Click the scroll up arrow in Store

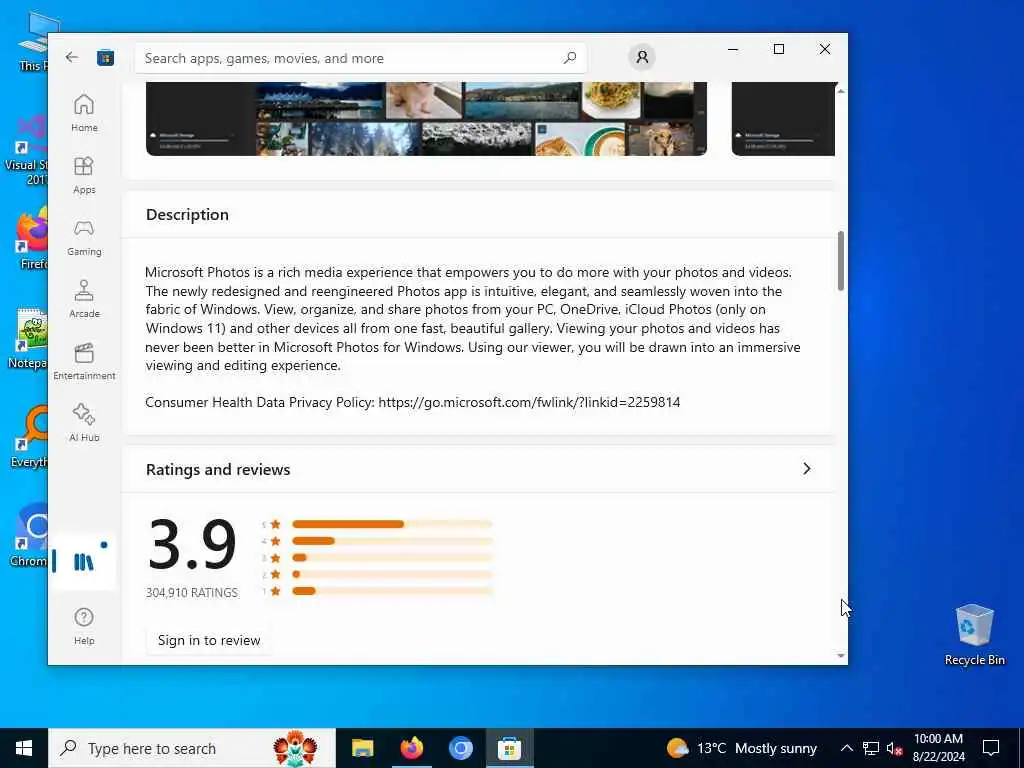tap(840, 91)
